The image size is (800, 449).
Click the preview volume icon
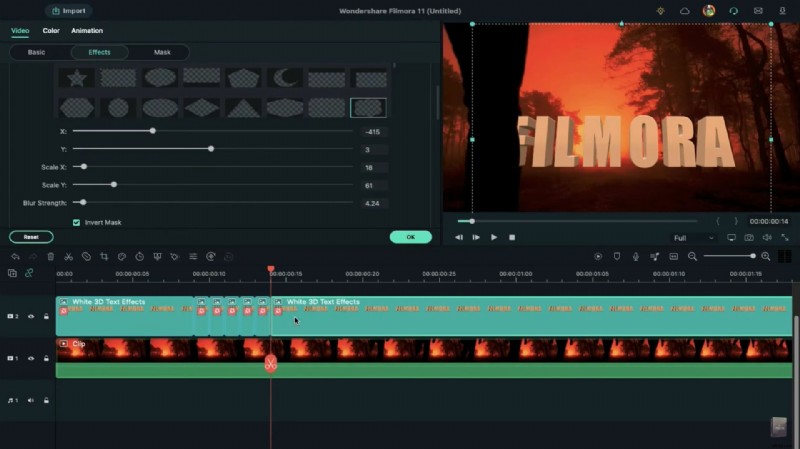pos(767,238)
